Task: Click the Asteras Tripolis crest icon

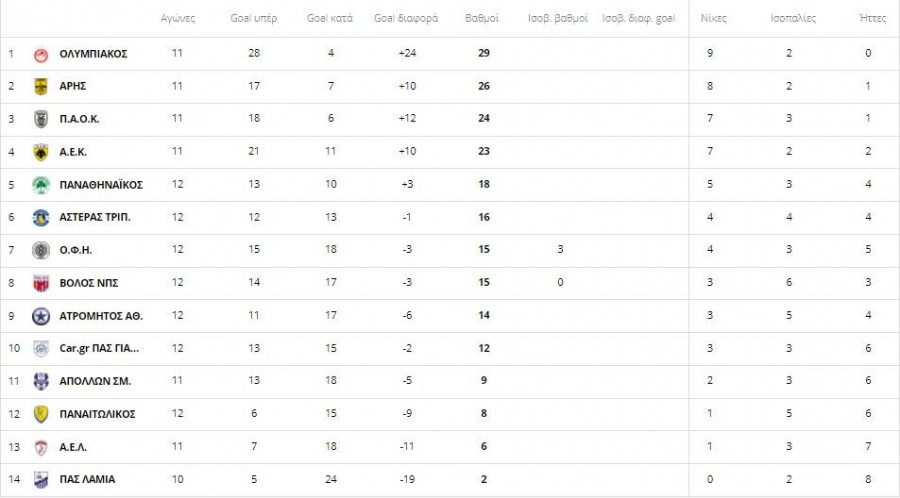Action: (x=41, y=217)
